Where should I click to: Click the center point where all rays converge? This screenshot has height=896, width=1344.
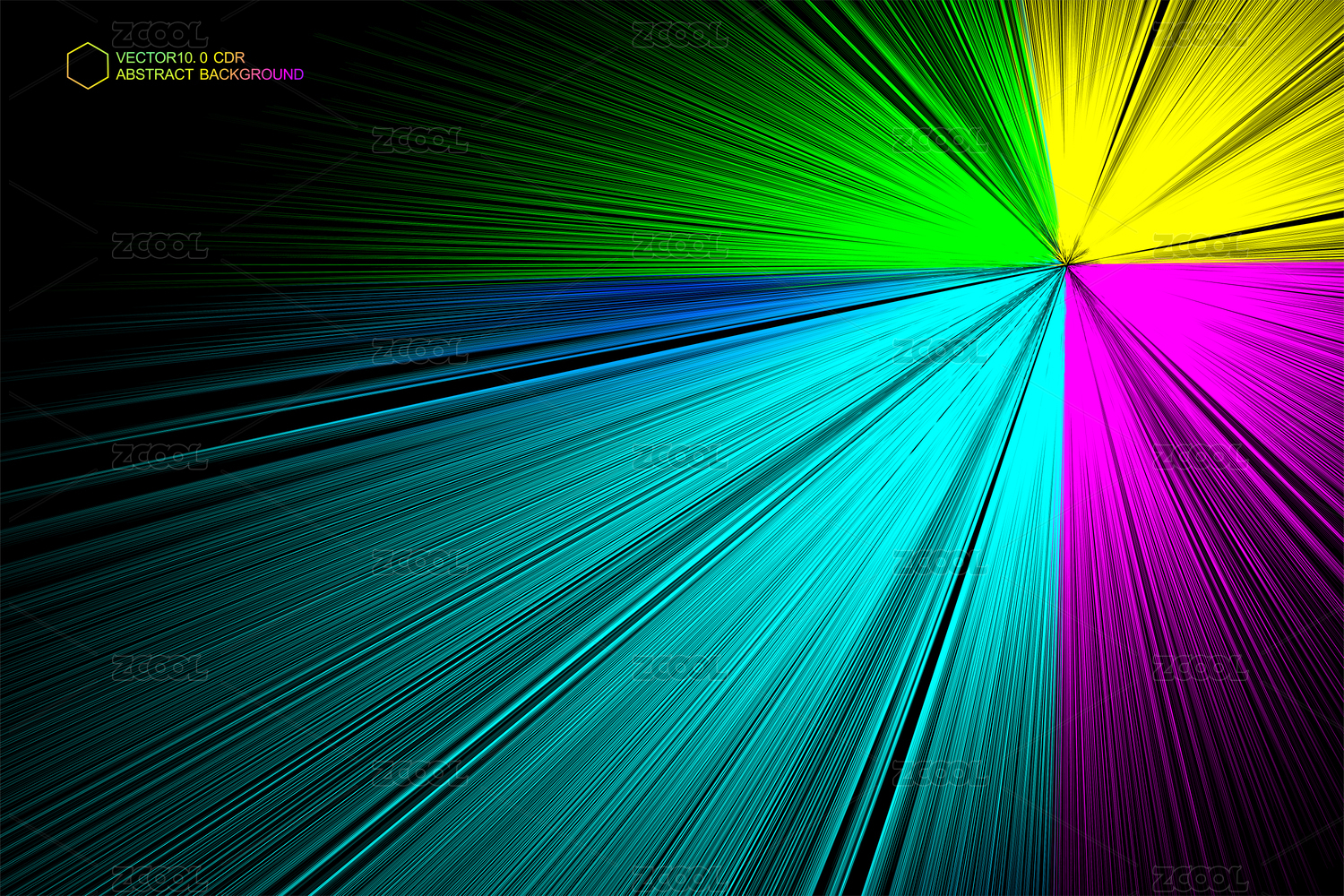pyautogui.click(x=1065, y=263)
